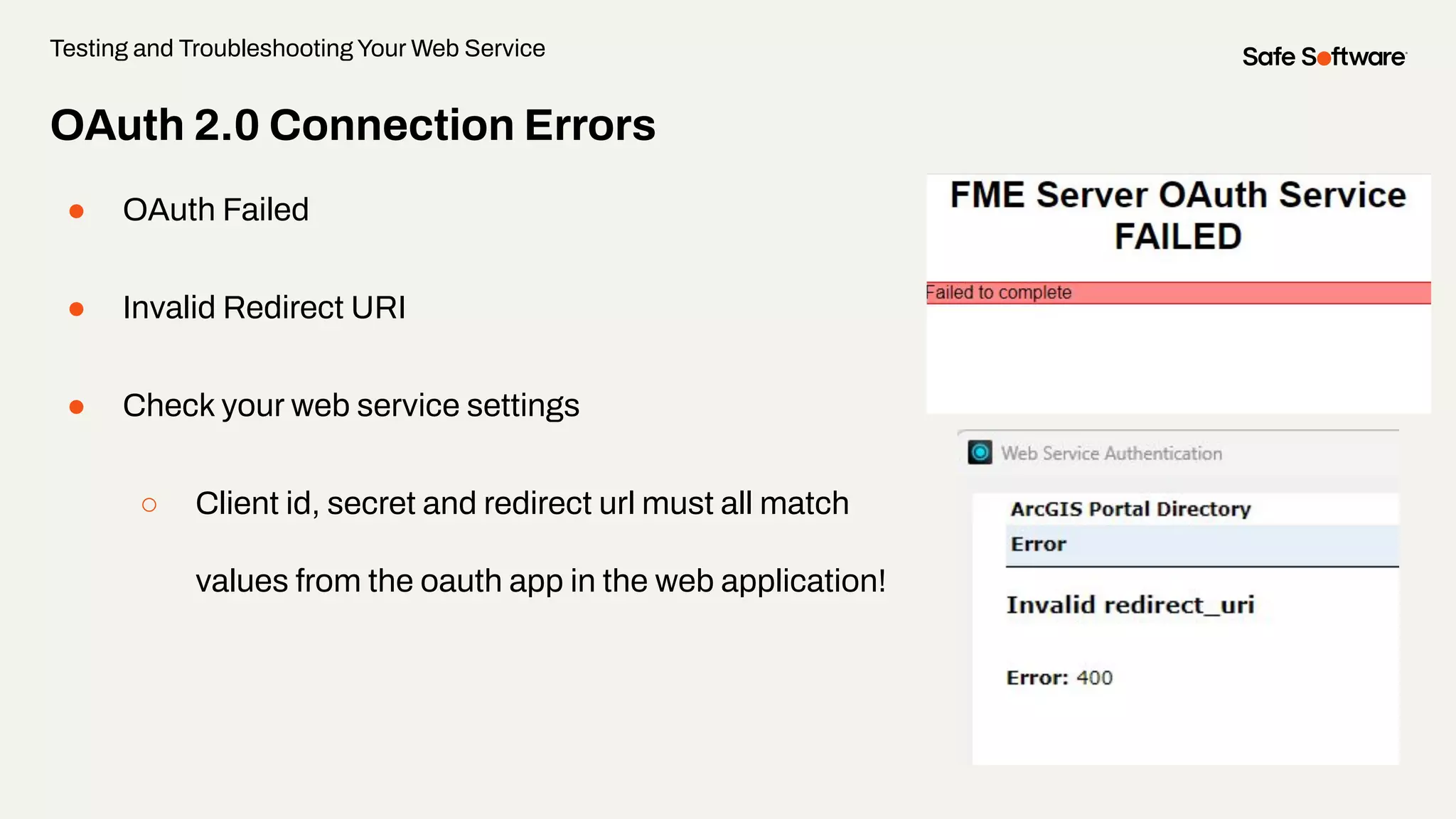Select the 'OAuth 2.0 Connection Errors' heading

[353, 125]
